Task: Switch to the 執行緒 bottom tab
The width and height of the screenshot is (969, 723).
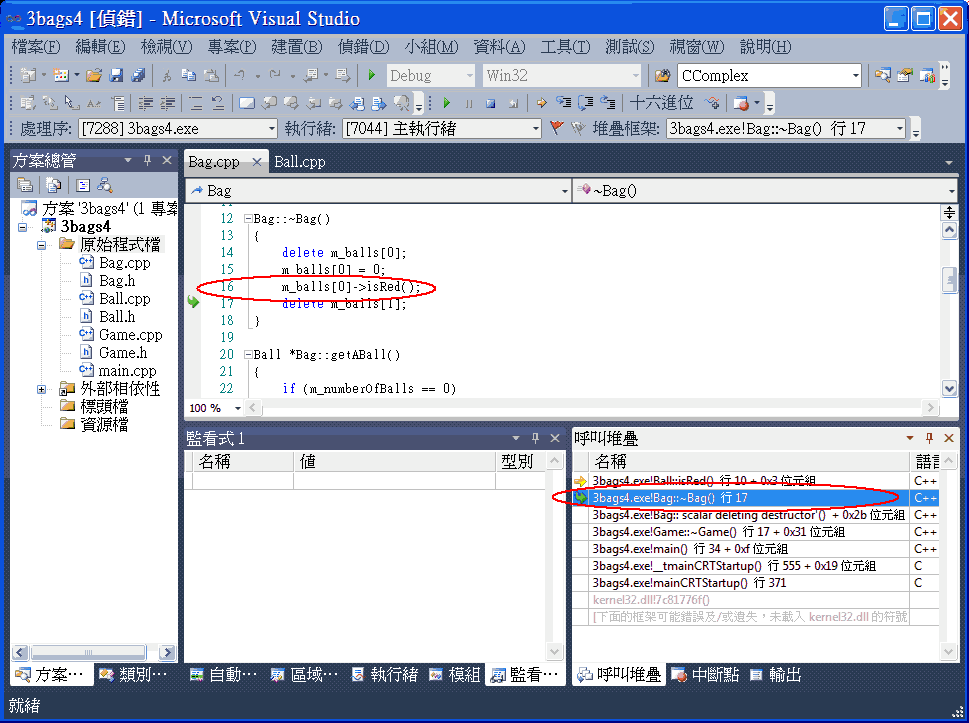Action: pos(384,675)
